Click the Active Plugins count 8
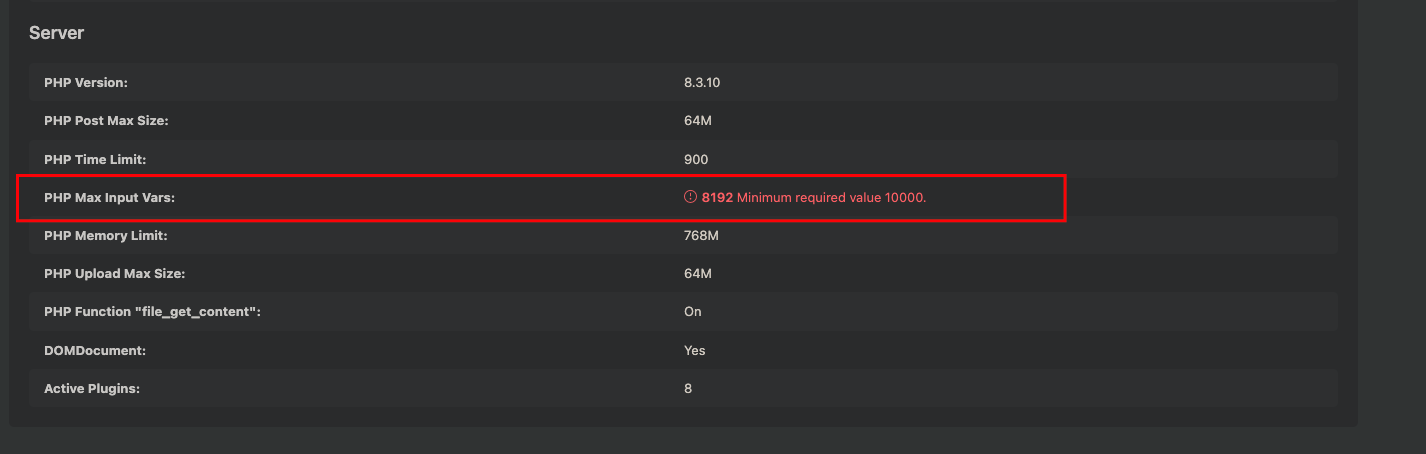Image resolution: width=1426 pixels, height=454 pixels. (688, 388)
